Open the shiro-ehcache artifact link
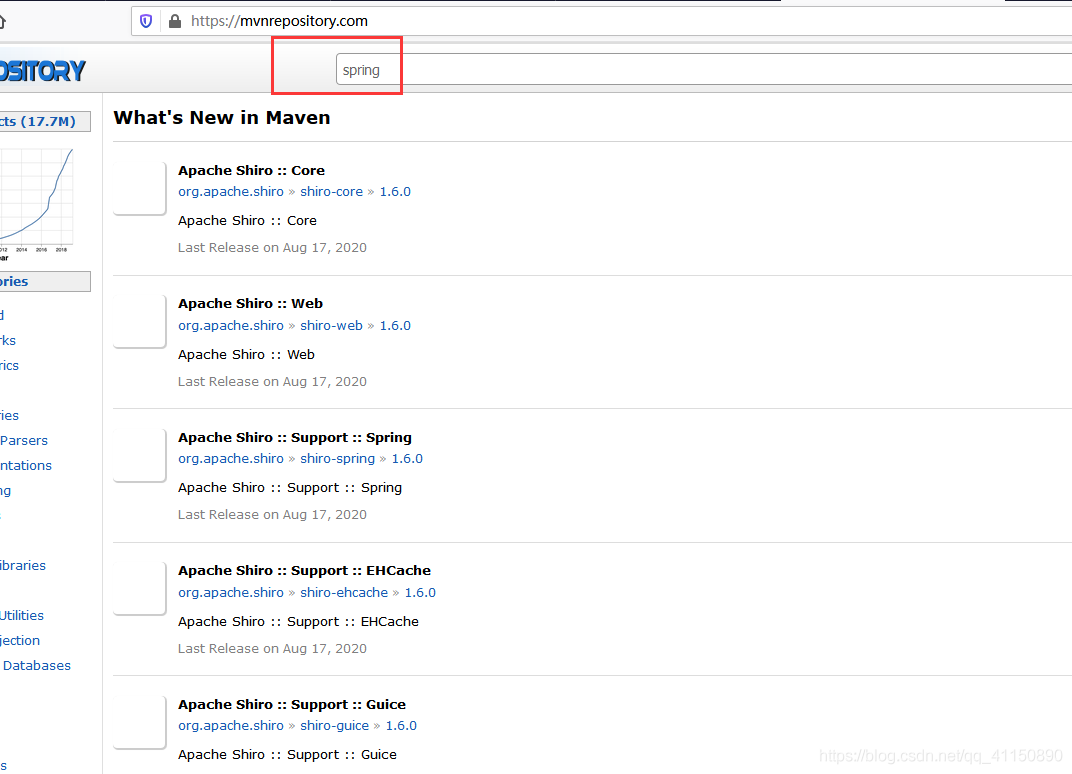The width and height of the screenshot is (1072, 774). pos(344,593)
